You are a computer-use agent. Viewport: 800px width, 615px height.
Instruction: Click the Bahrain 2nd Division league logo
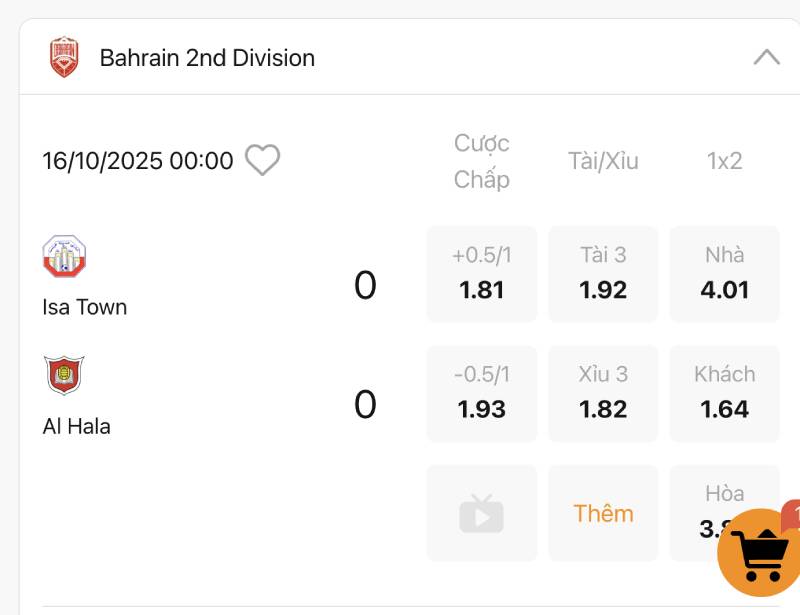(x=64, y=57)
